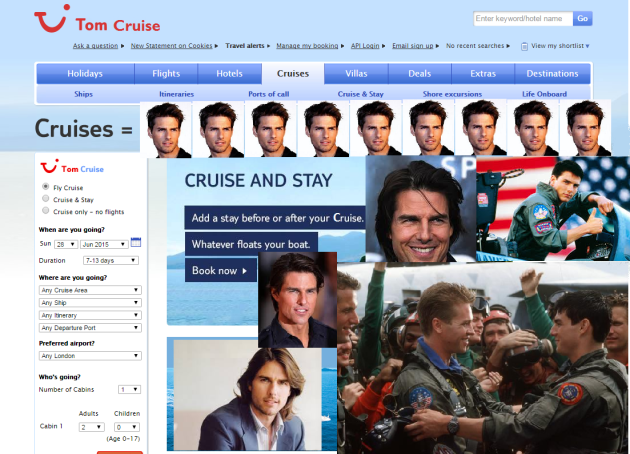Switch to the Flights tab
Image resolution: width=630 pixels, height=454 pixels.
pyautogui.click(x=166, y=74)
